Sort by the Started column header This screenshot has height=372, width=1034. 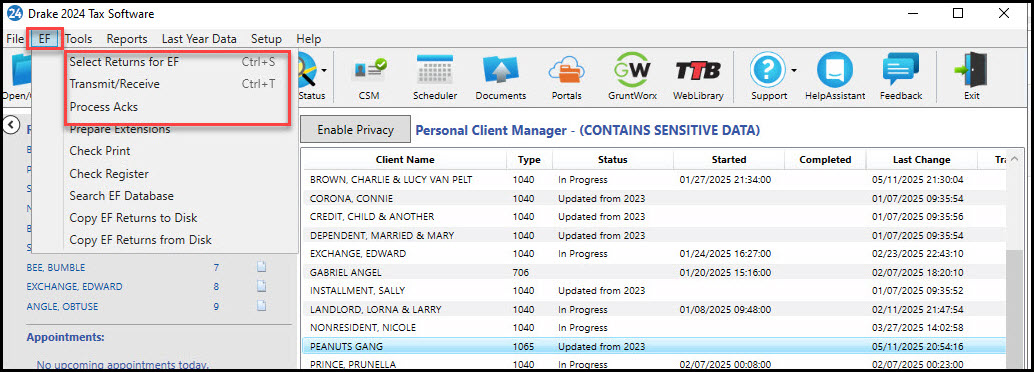click(x=729, y=160)
